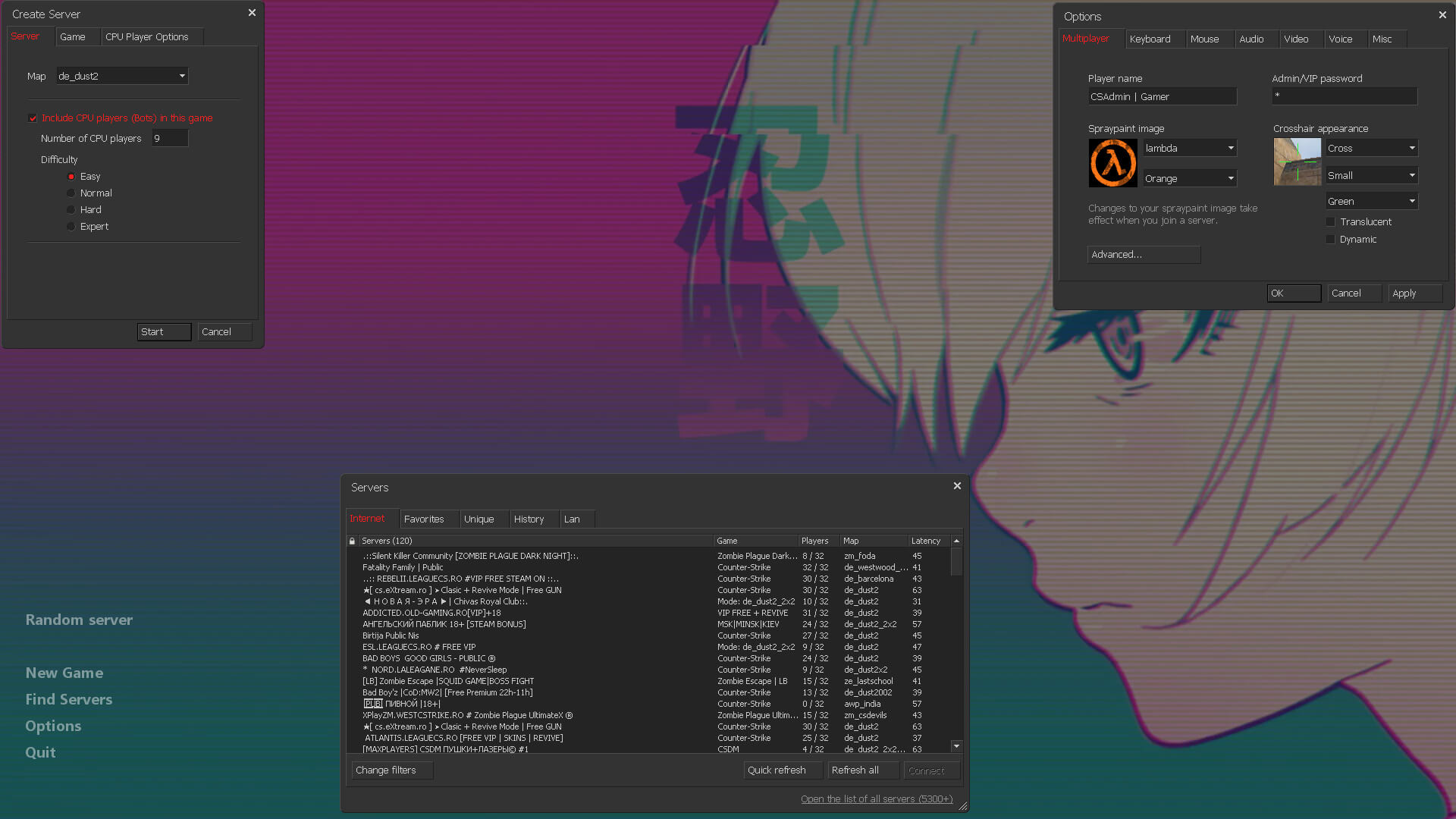Close the Create Server window
1456x819 pixels.
pyautogui.click(x=252, y=13)
